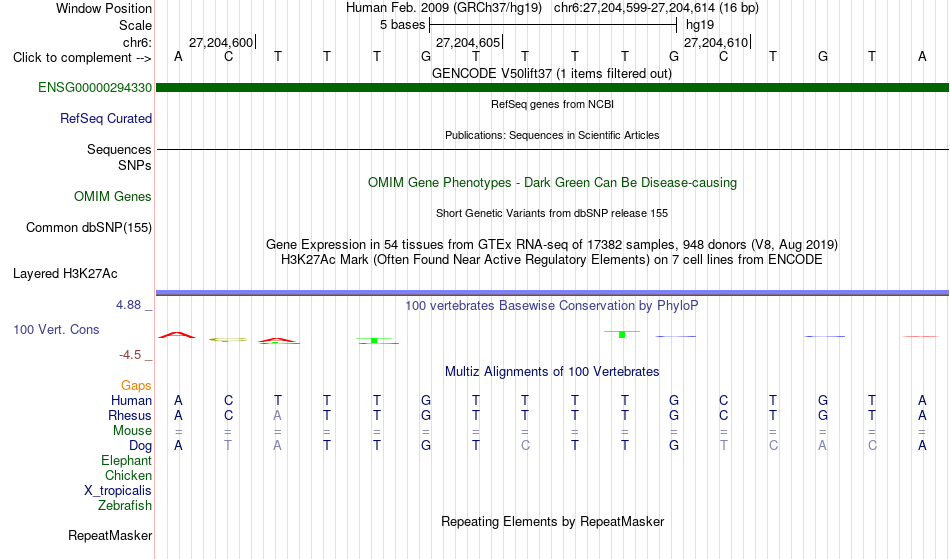Select the Elephant species row label
Viewport: 950px width, 559px height.
[126, 460]
